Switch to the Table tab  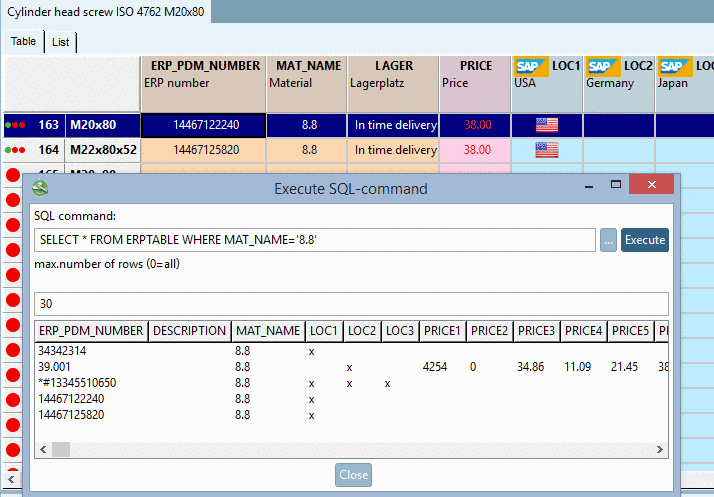[x=23, y=41]
